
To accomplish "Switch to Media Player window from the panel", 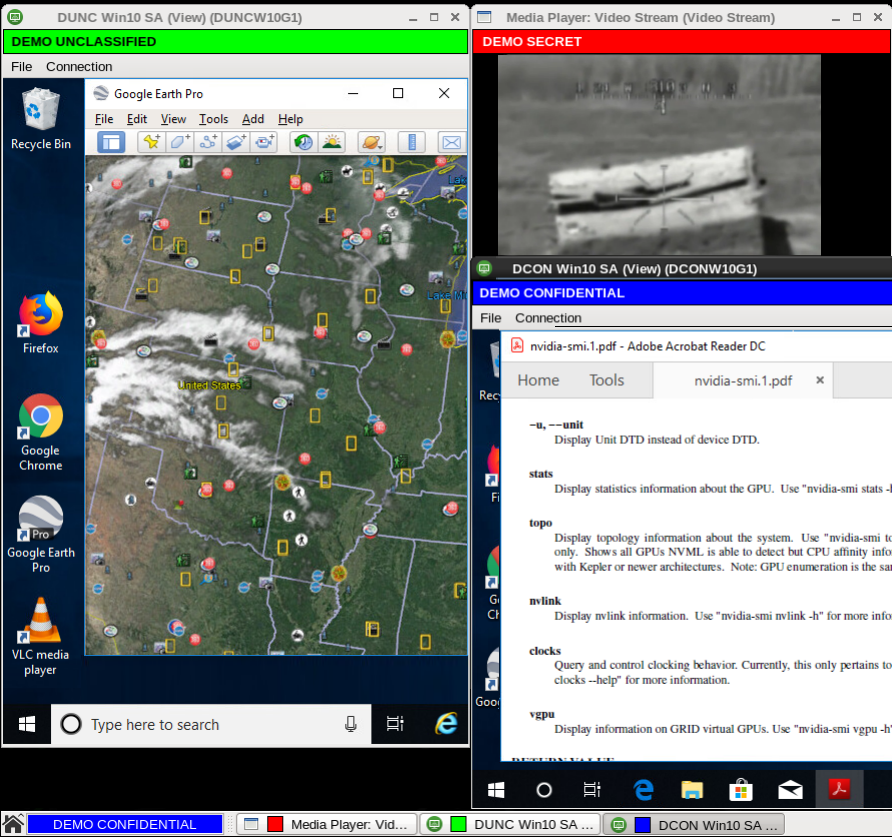I will coord(327,824).
